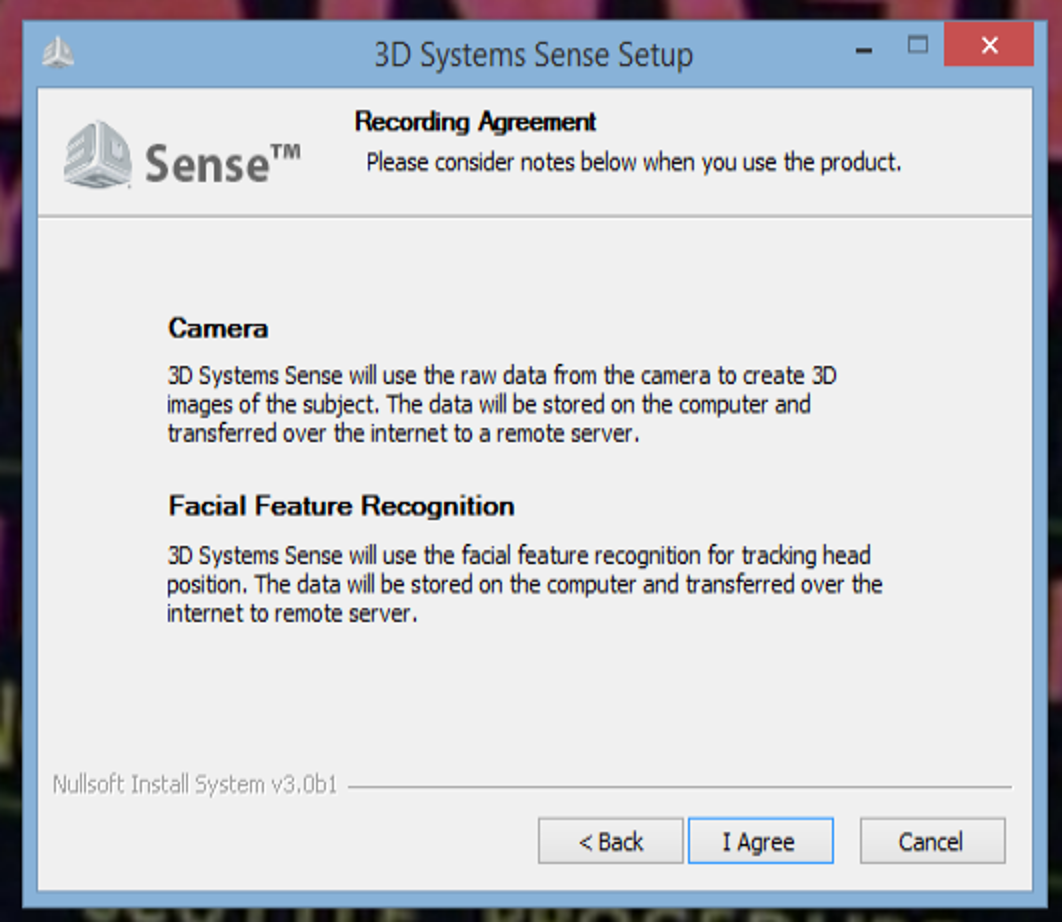Click the 'Please consider notes below' subtitle
Viewport: 1062px width, 922px height.
tap(633, 163)
